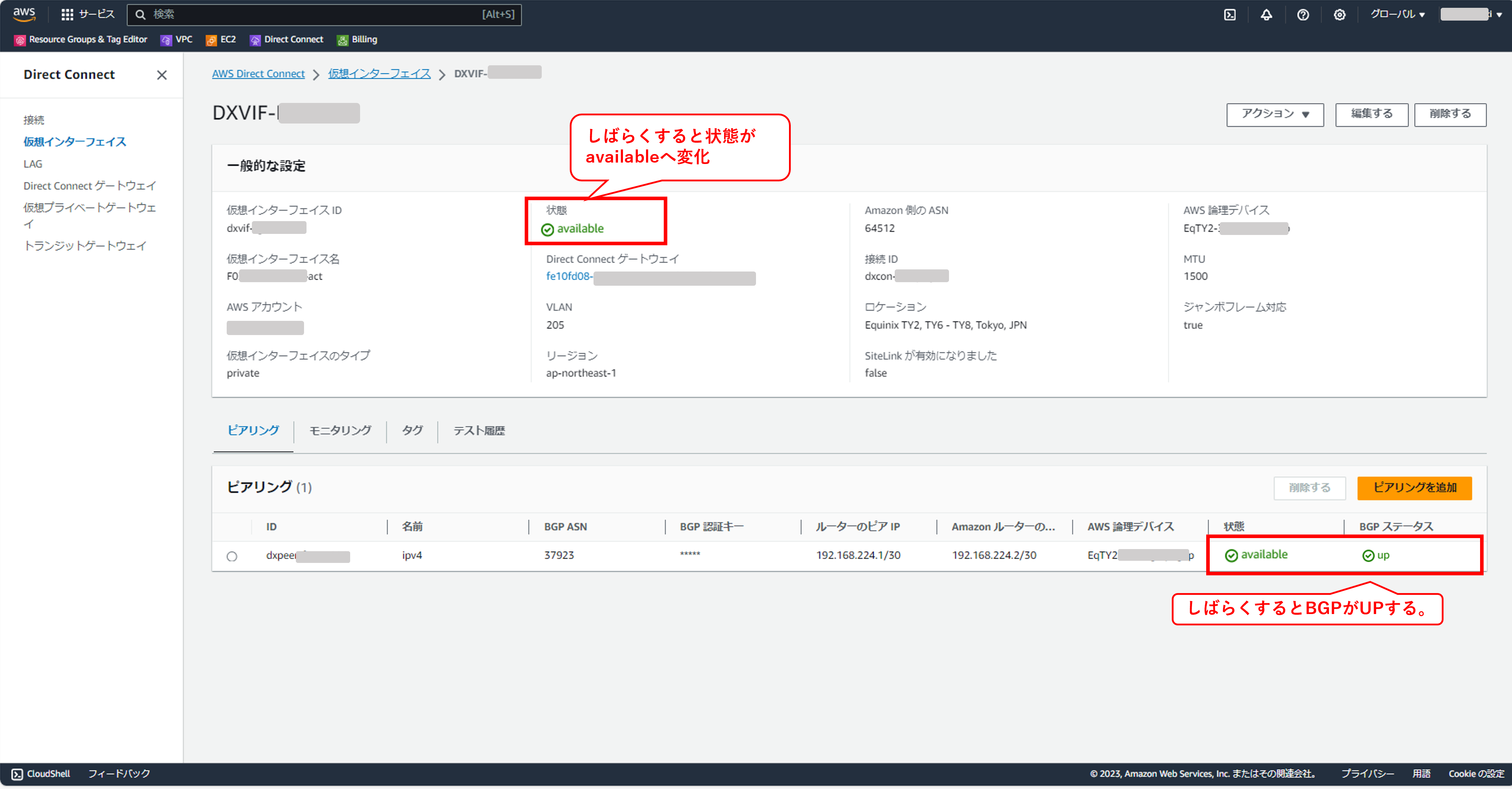Open Billing from the favorites bar
This screenshot has height=789, width=1512.
357,39
